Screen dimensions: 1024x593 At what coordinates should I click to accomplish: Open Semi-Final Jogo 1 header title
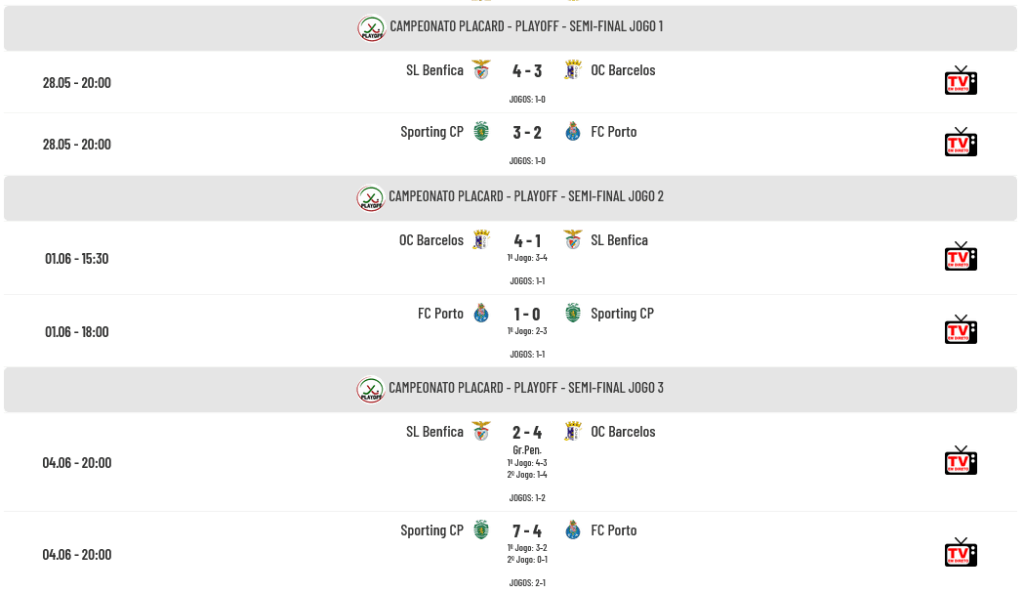(526, 26)
